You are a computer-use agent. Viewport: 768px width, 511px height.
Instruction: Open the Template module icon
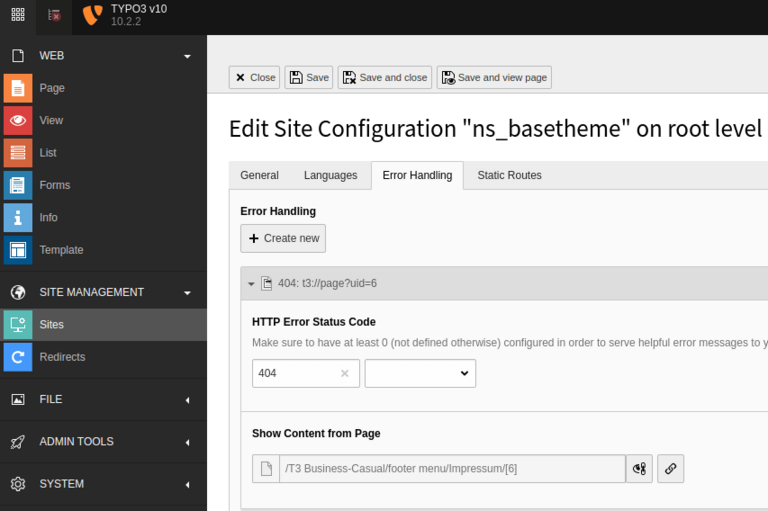point(18,250)
